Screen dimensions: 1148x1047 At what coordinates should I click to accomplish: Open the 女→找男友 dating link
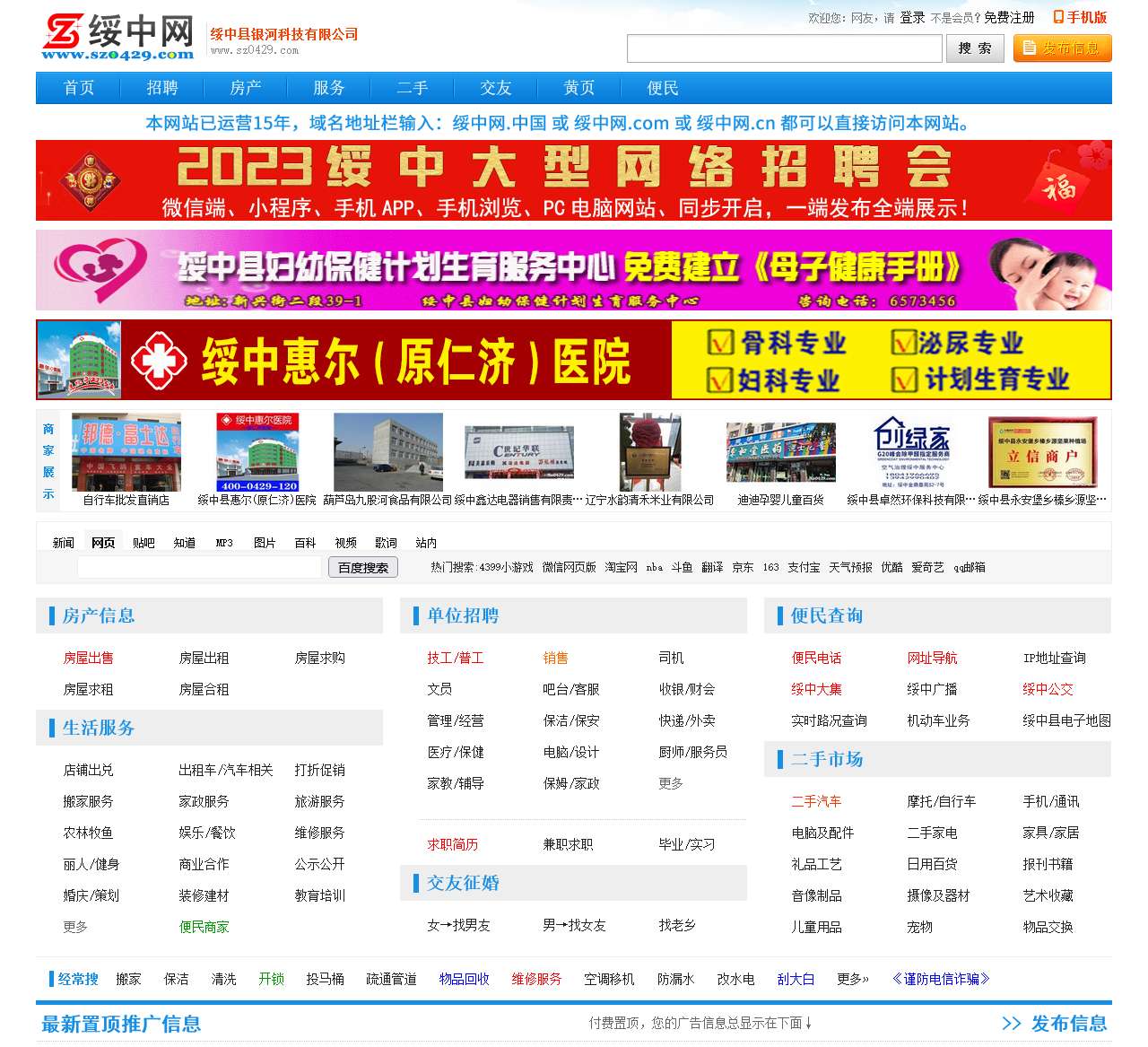[x=459, y=925]
